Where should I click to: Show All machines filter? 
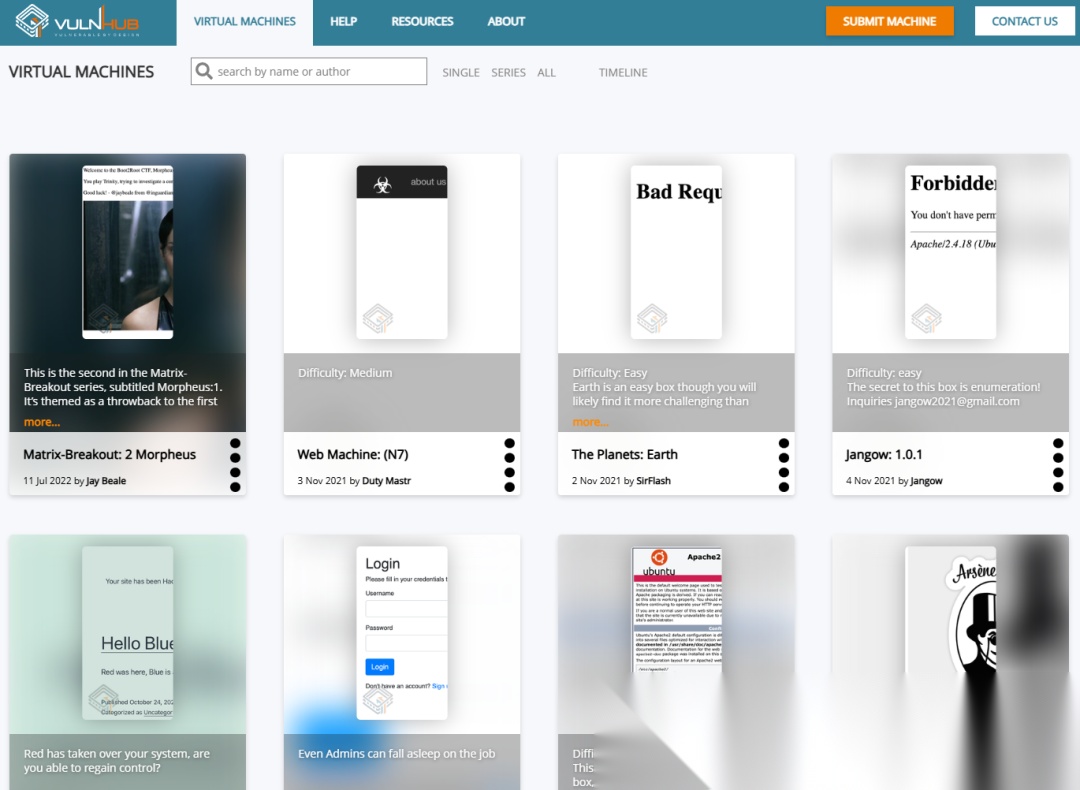[x=546, y=72]
